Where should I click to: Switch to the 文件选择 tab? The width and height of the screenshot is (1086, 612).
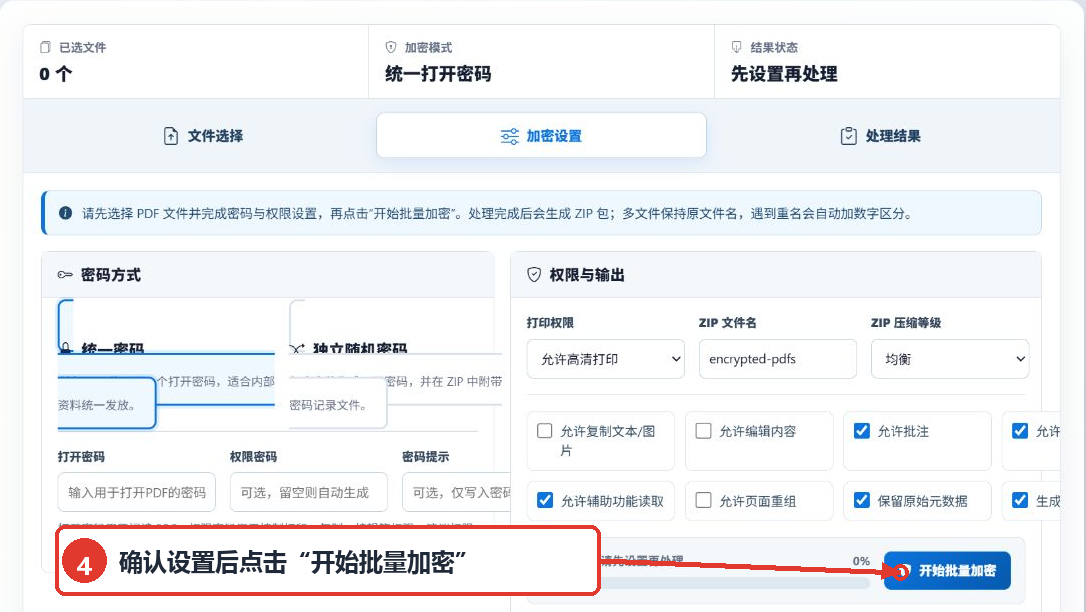[x=203, y=136]
